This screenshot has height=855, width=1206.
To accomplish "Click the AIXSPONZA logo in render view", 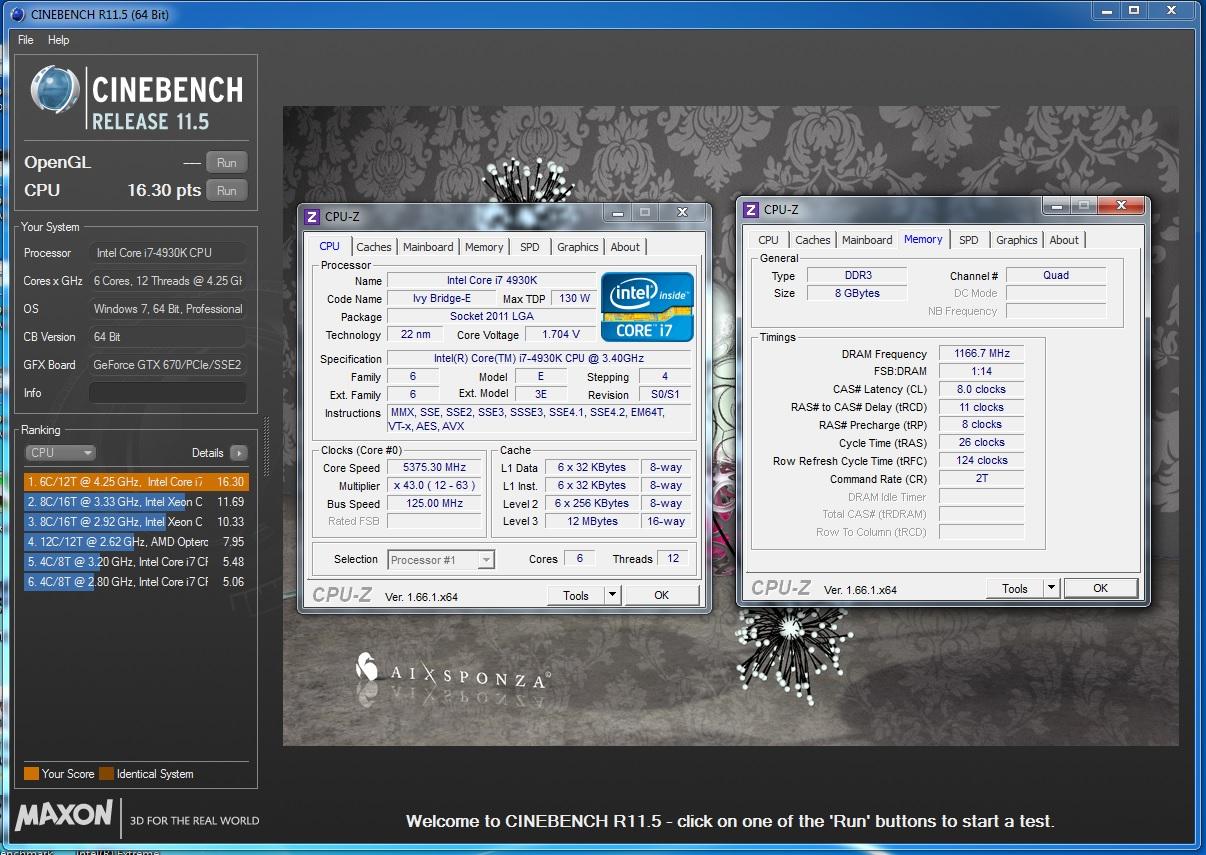I will tap(452, 671).
